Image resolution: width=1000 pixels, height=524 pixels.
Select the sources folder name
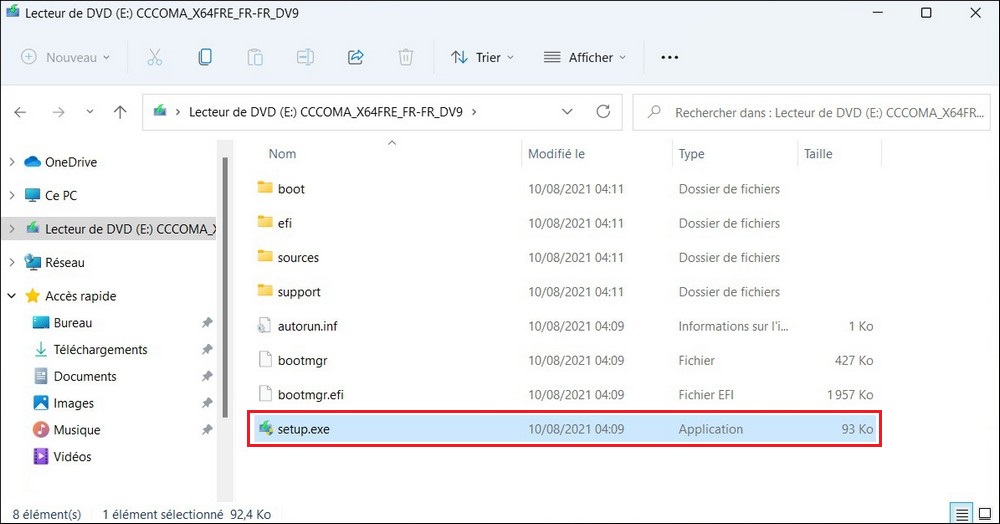(x=298, y=257)
